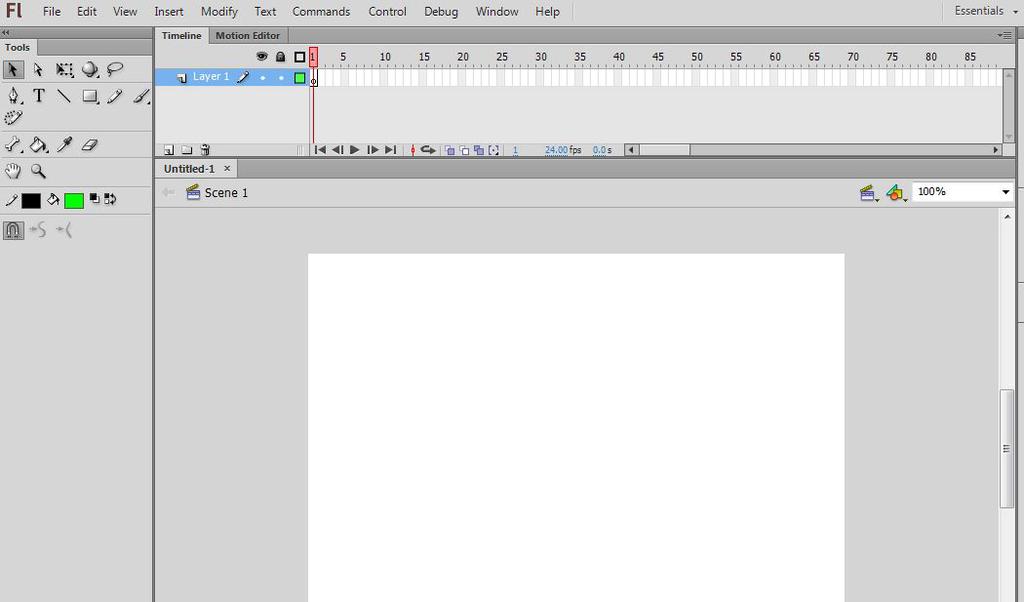Viewport: 1024px width, 602px height.
Task: Select the Bone tool
Action: pyautogui.click(x=13, y=144)
